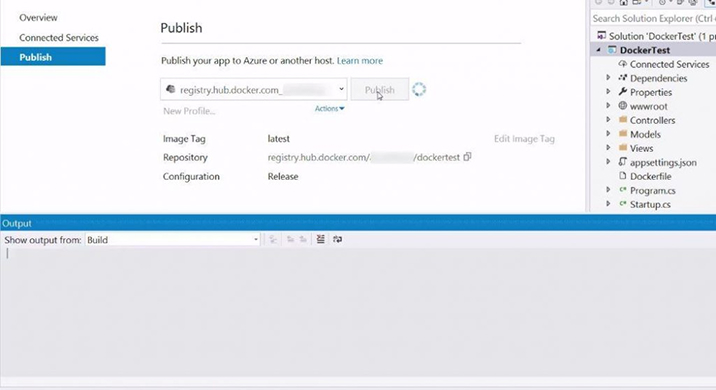
Task: Click the Properties wrench icon
Action: [622, 92]
